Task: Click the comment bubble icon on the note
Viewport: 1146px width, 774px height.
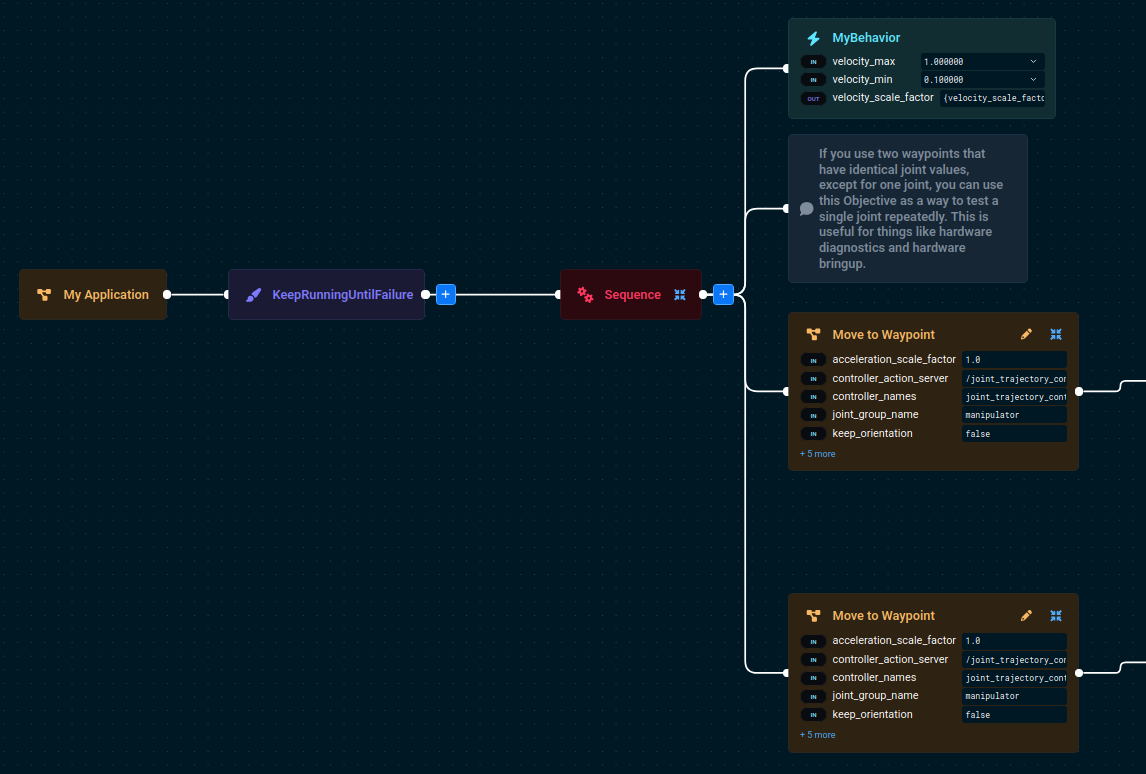Action: [806, 209]
